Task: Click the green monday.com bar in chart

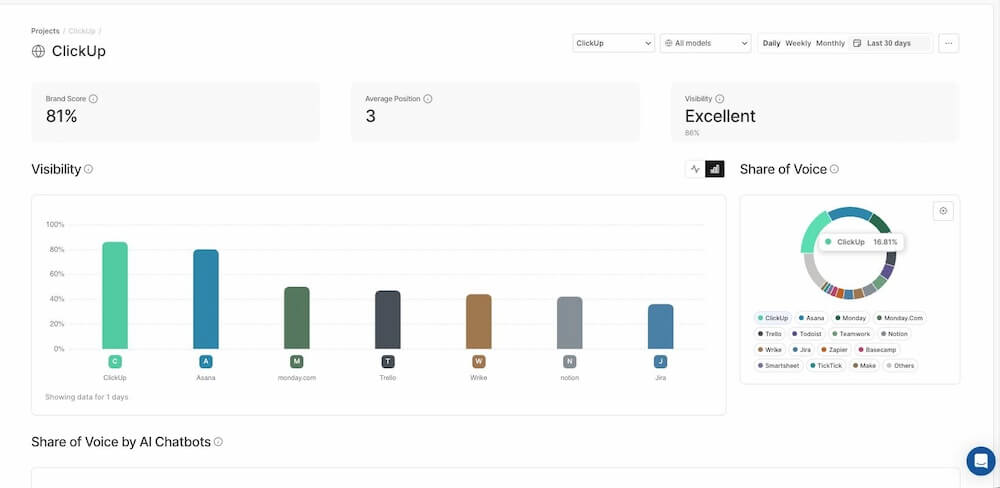Action: click(x=297, y=318)
